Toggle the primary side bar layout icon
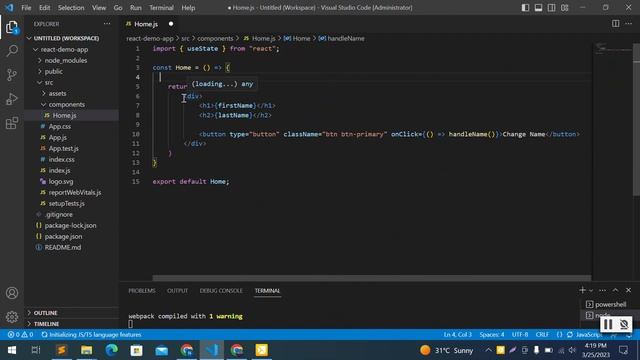The height and width of the screenshot is (360, 640). tap(525, 8)
